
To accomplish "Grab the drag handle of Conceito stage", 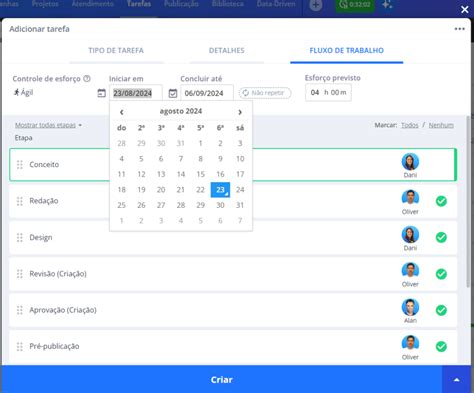I will (x=20, y=164).
